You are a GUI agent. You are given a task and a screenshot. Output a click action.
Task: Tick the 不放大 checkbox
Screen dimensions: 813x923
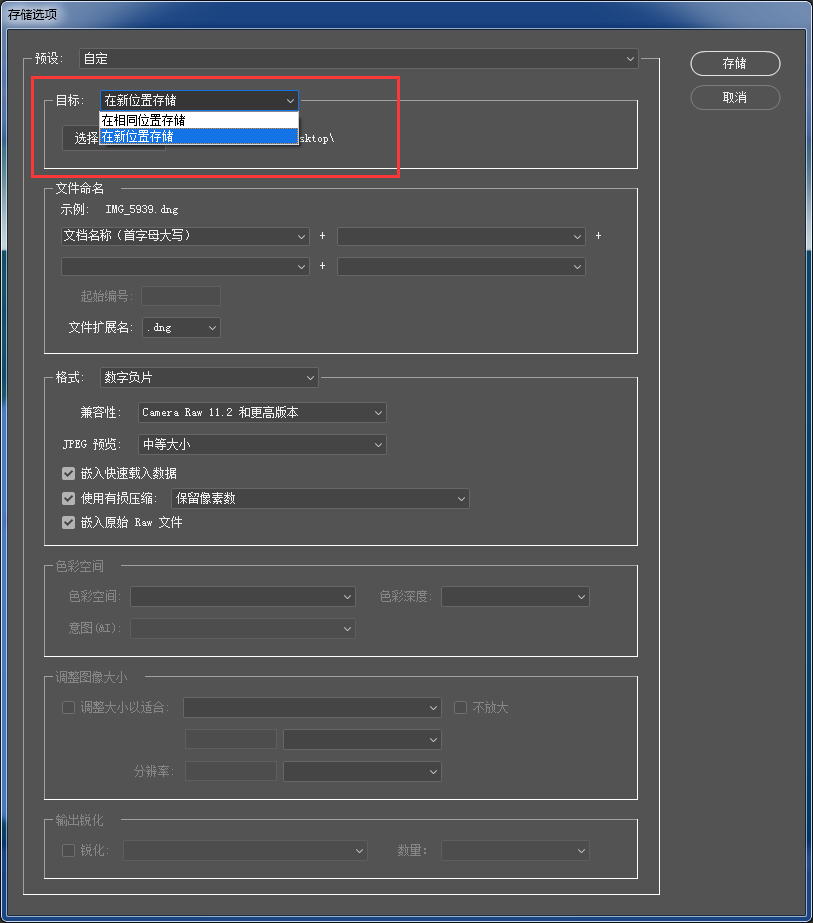pos(460,707)
